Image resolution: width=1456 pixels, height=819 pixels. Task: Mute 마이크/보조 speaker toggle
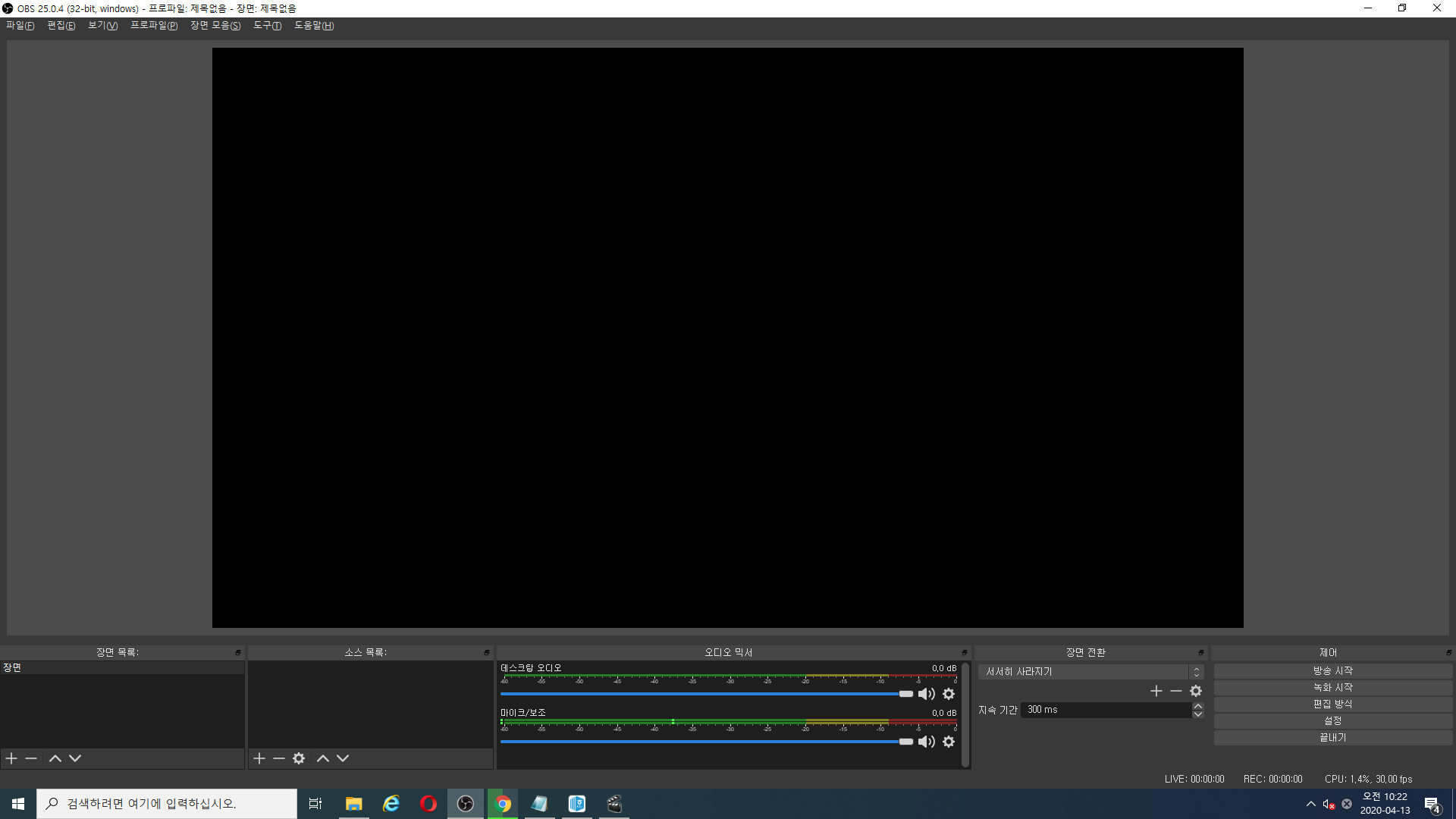926,742
